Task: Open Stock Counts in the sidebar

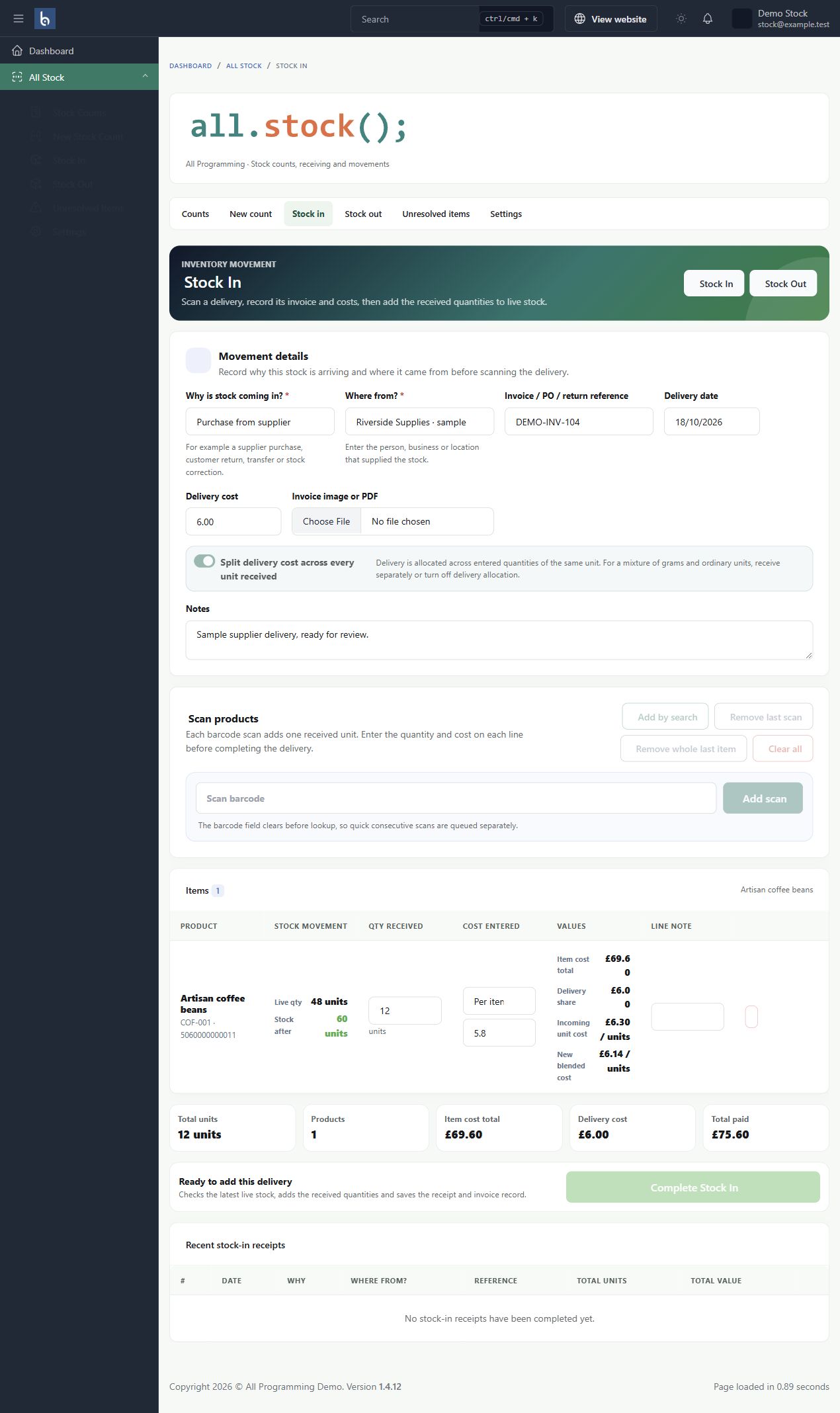Action: 79,113
